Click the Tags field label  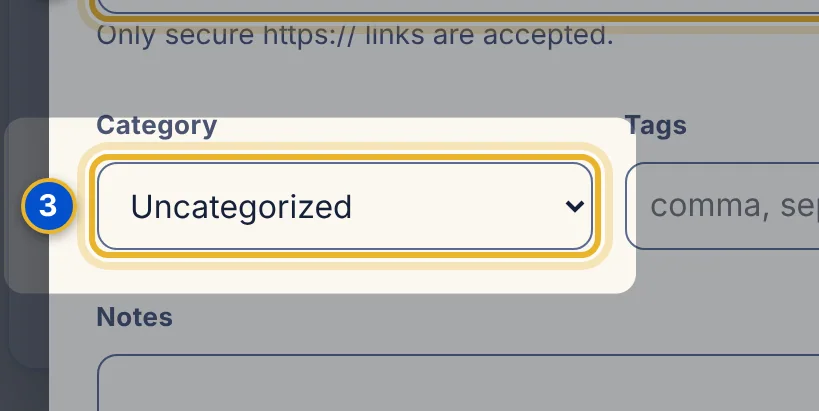(656, 125)
